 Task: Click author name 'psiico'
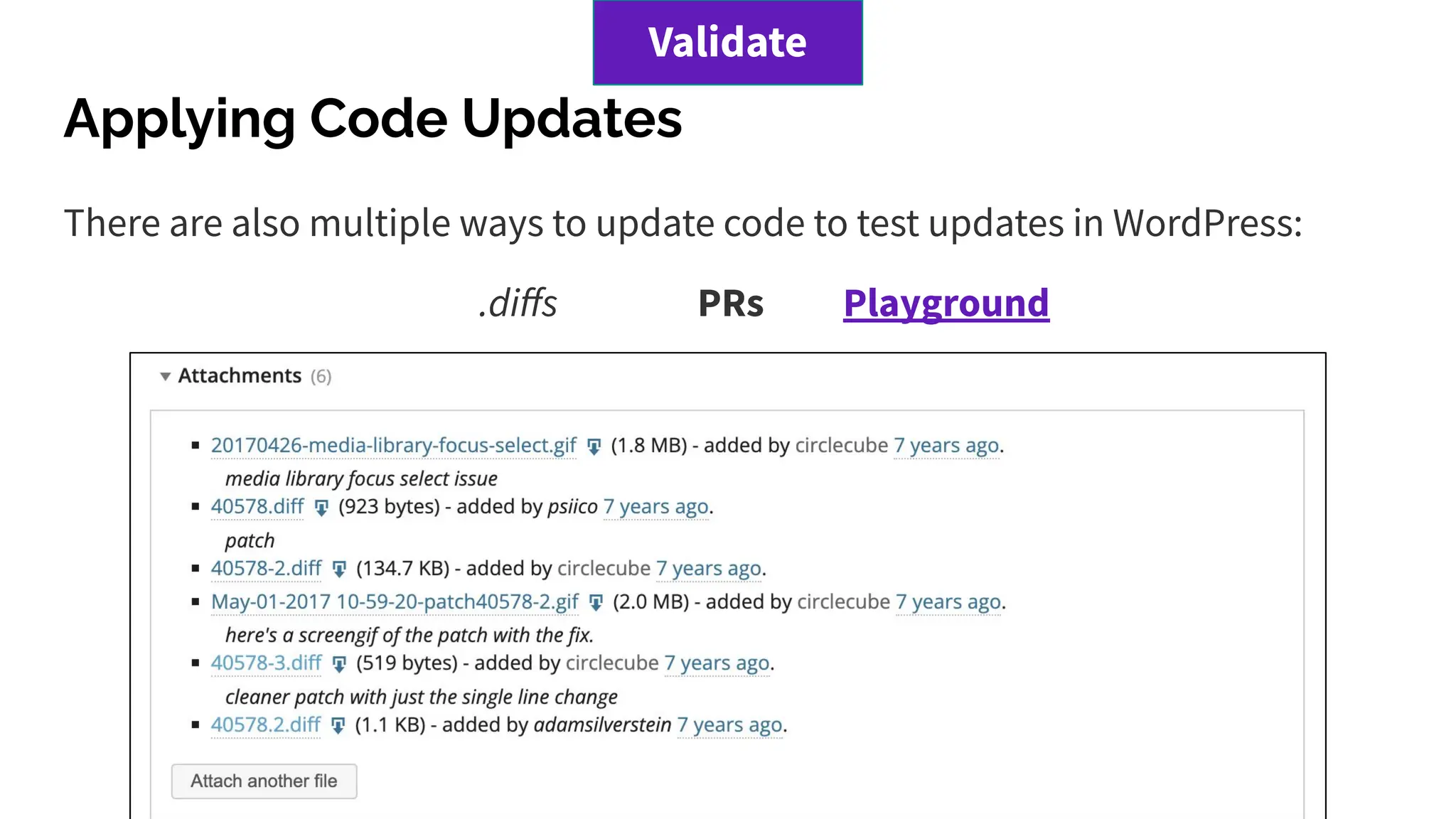tap(573, 506)
